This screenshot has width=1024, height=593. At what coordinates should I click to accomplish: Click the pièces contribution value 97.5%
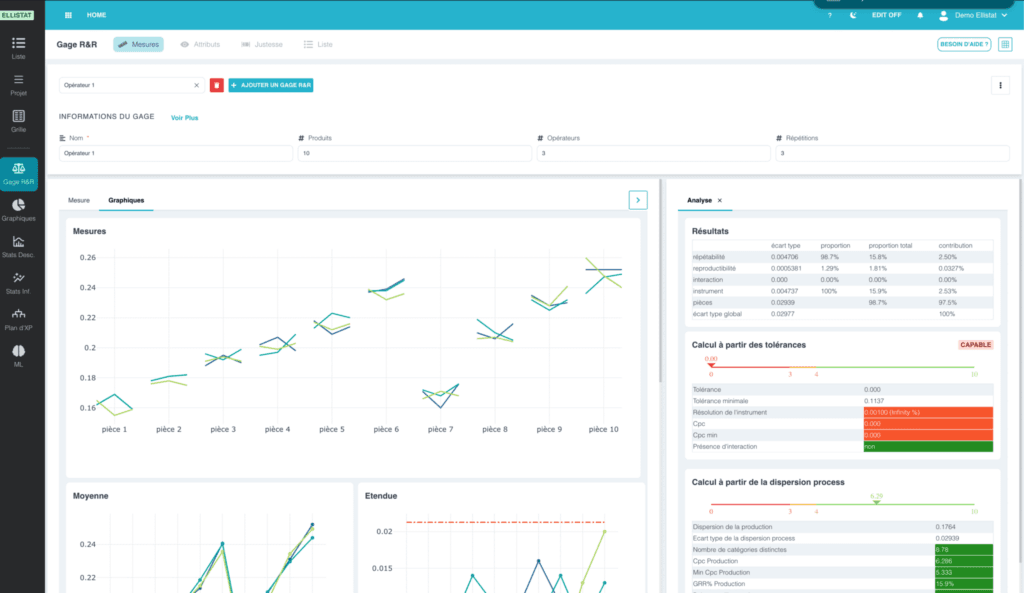[948, 303]
